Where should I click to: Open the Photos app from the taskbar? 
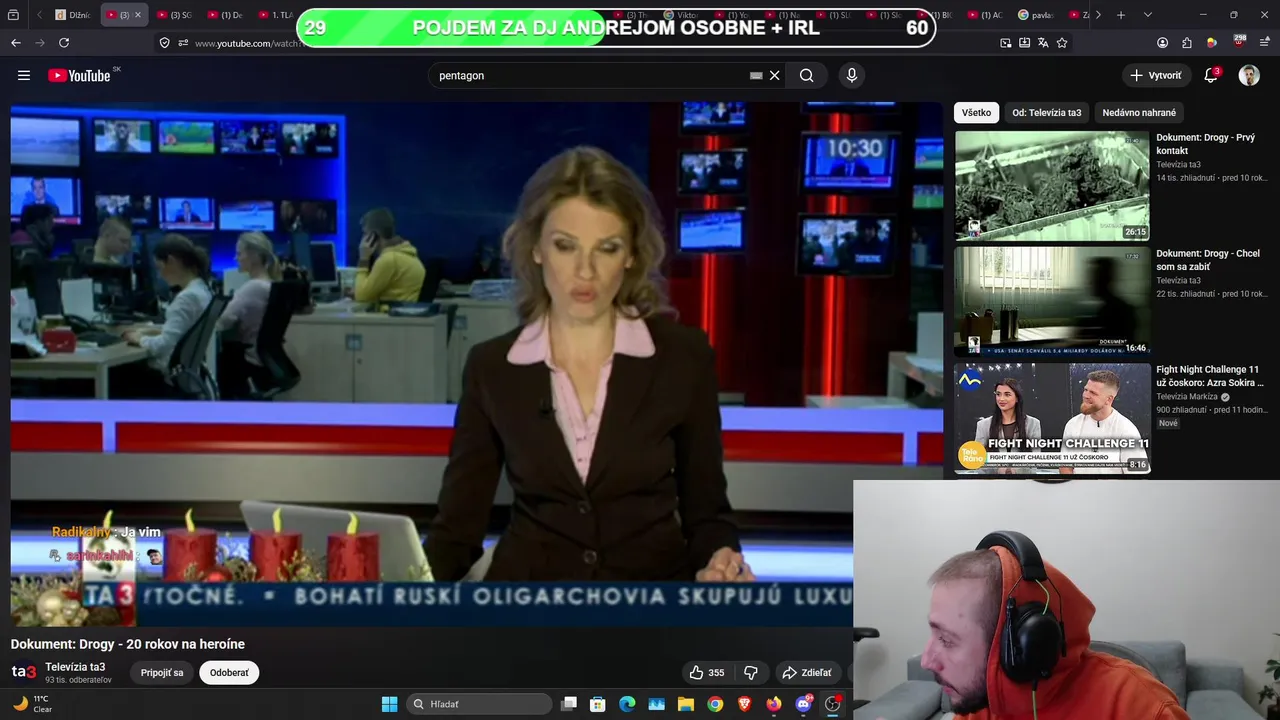click(657, 704)
